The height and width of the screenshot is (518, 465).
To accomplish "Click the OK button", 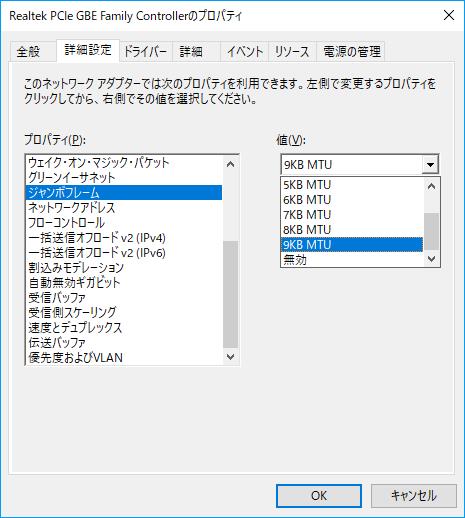I will 319,496.
